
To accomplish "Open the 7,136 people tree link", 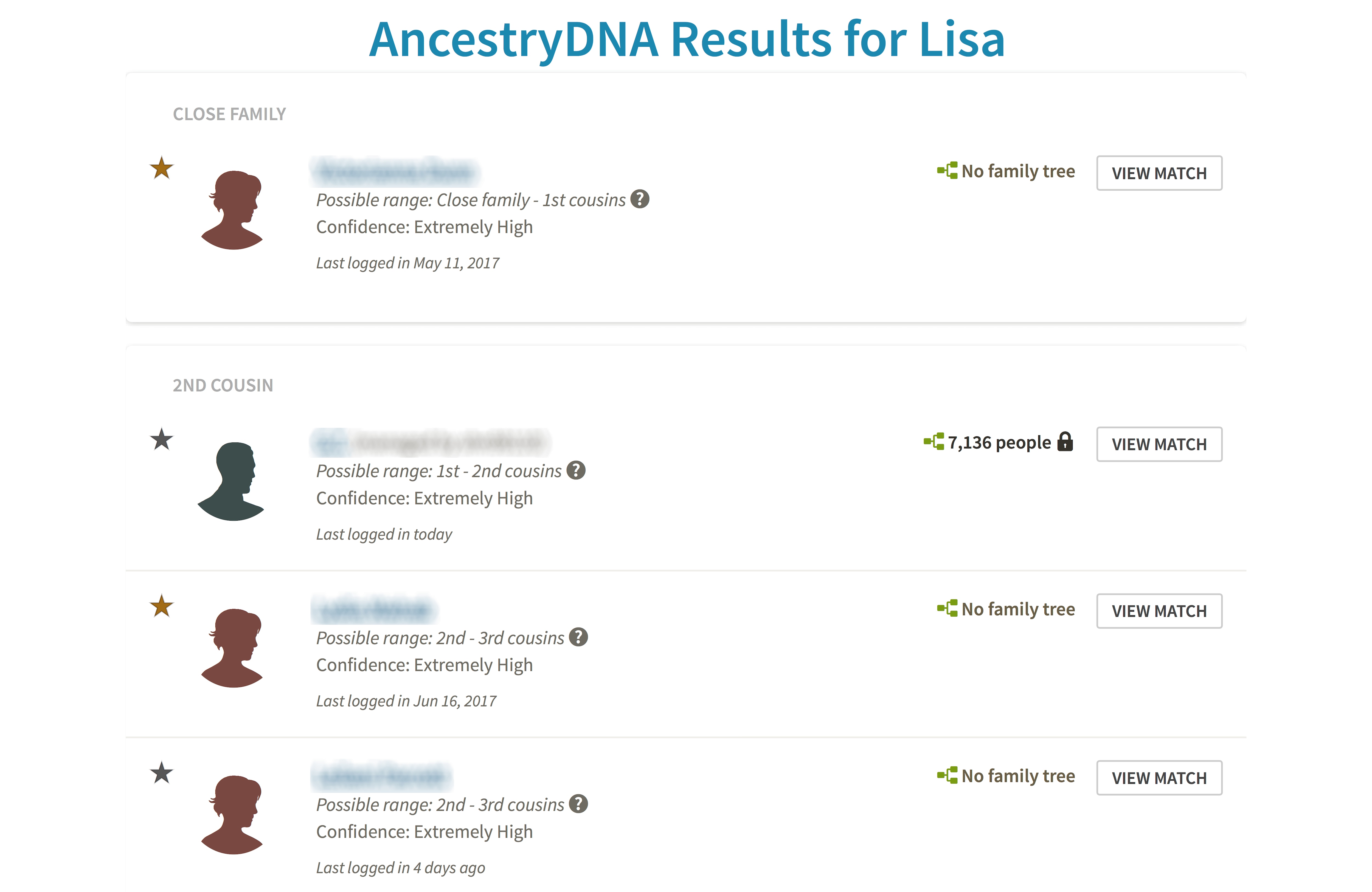I will point(1000,442).
